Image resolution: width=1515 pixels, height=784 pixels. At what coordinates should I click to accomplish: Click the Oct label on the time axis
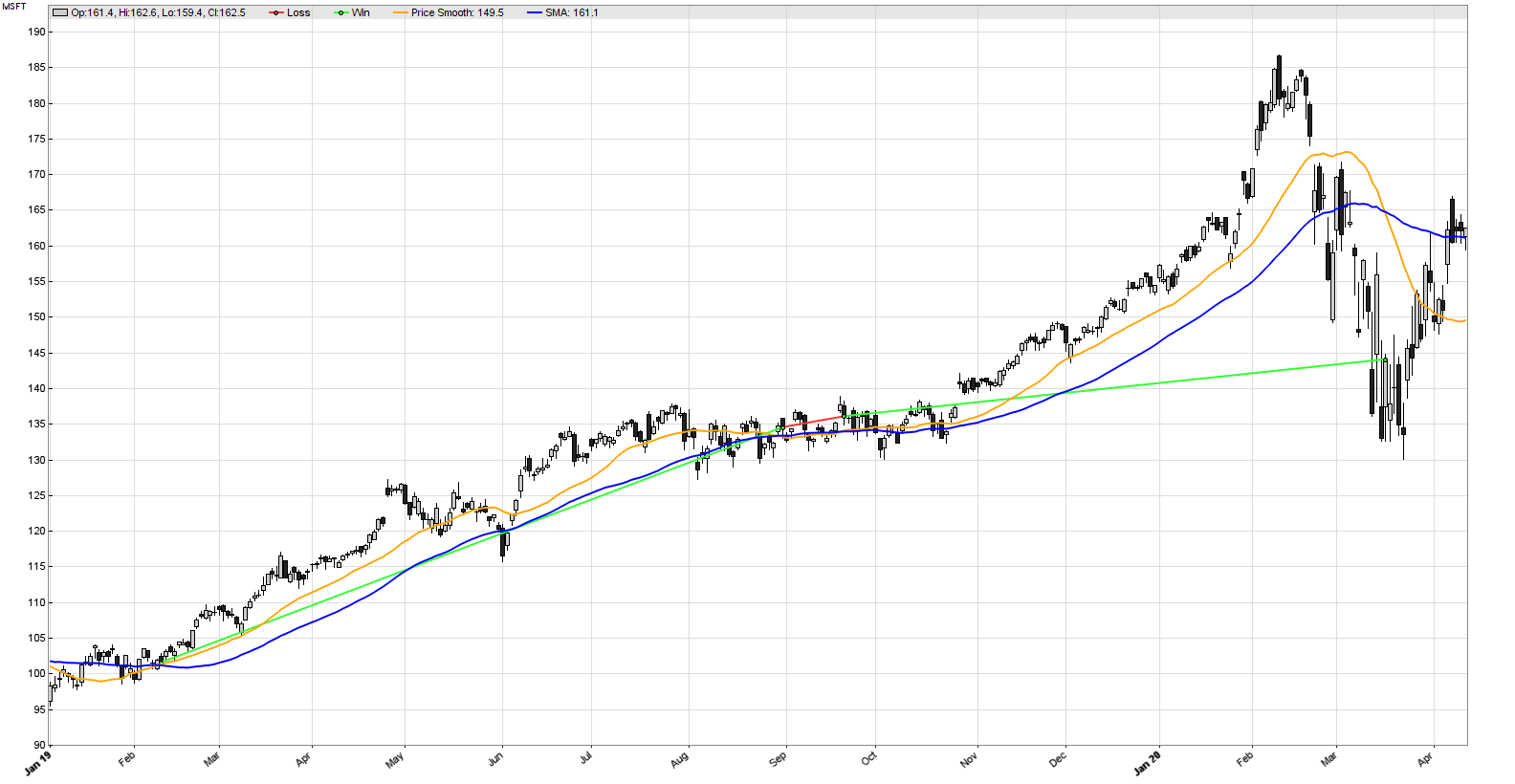[x=868, y=759]
